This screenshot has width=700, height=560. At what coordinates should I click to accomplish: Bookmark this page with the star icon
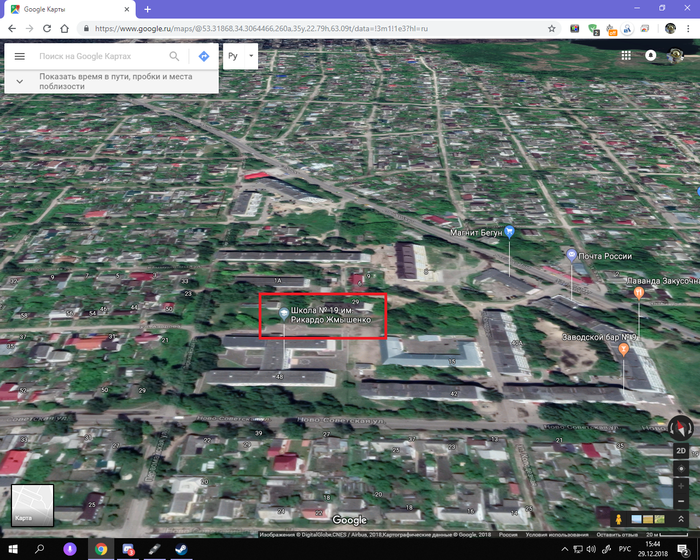552,29
